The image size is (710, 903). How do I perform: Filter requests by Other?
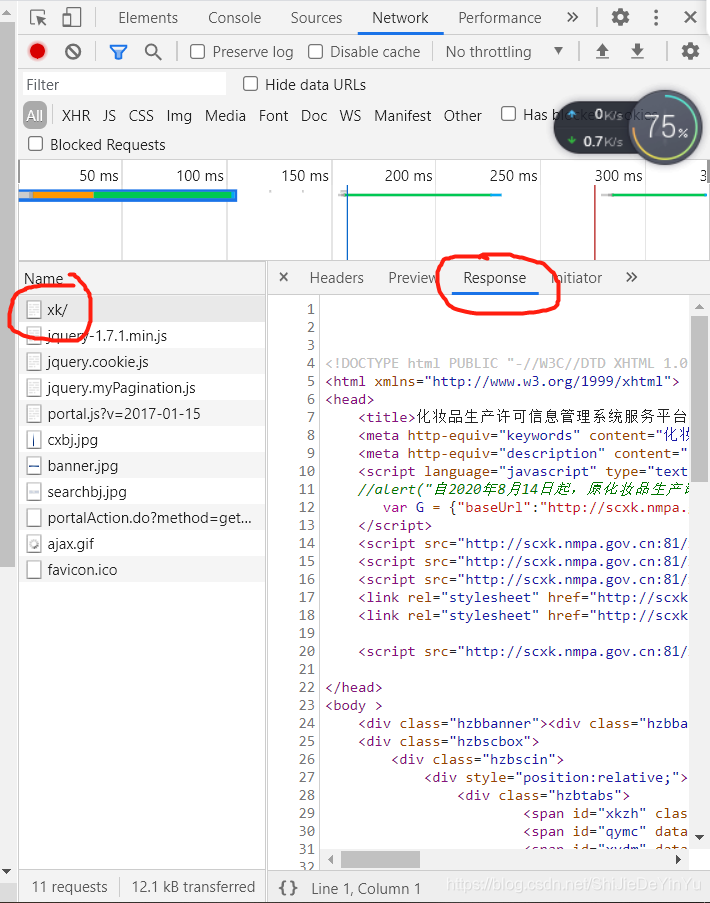click(x=462, y=115)
